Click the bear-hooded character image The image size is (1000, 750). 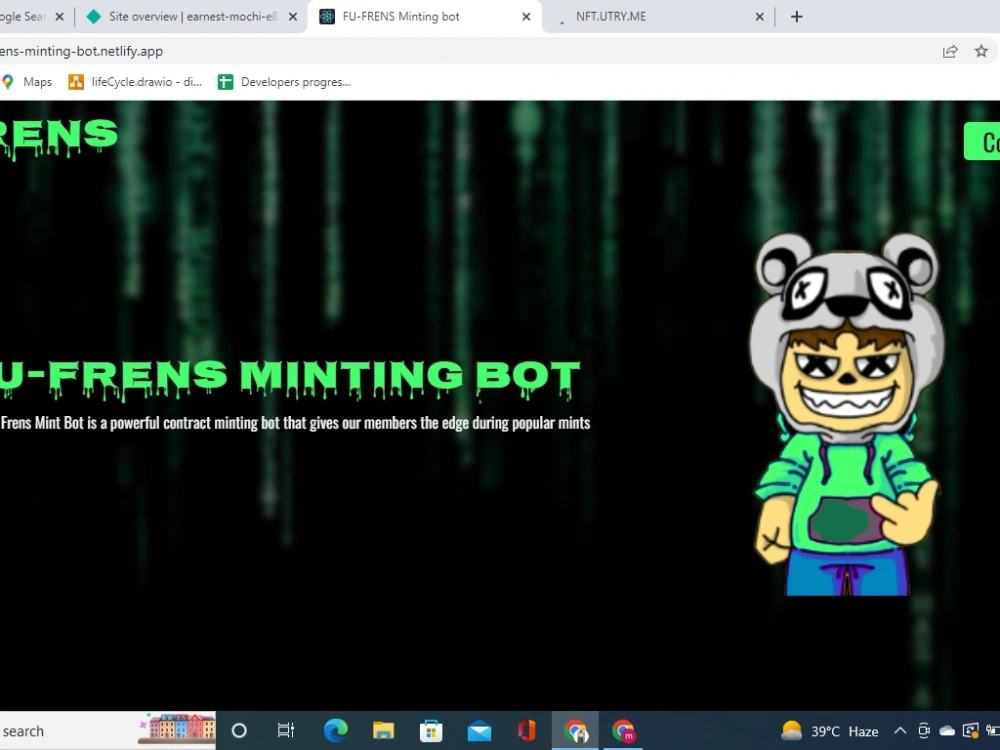click(847, 413)
